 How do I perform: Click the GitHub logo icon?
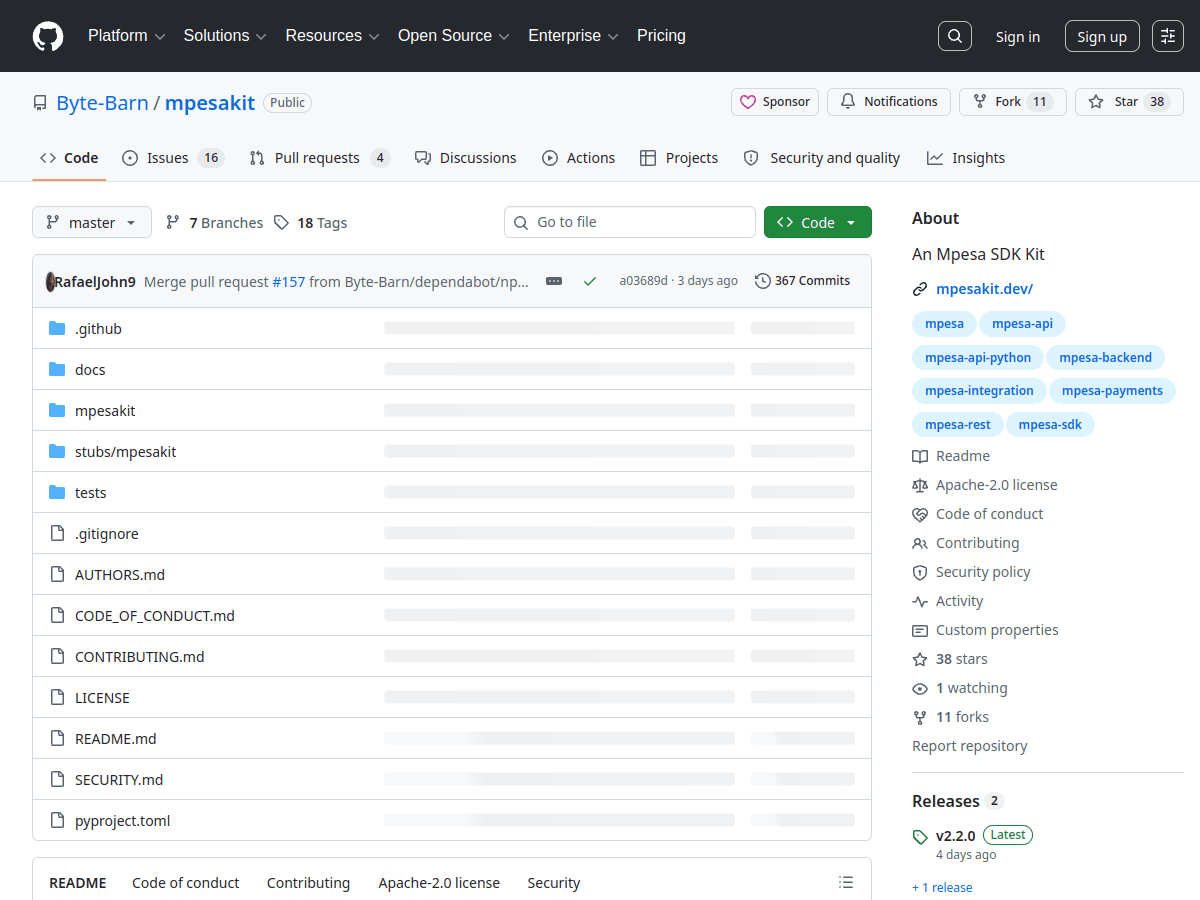pyautogui.click(x=48, y=36)
